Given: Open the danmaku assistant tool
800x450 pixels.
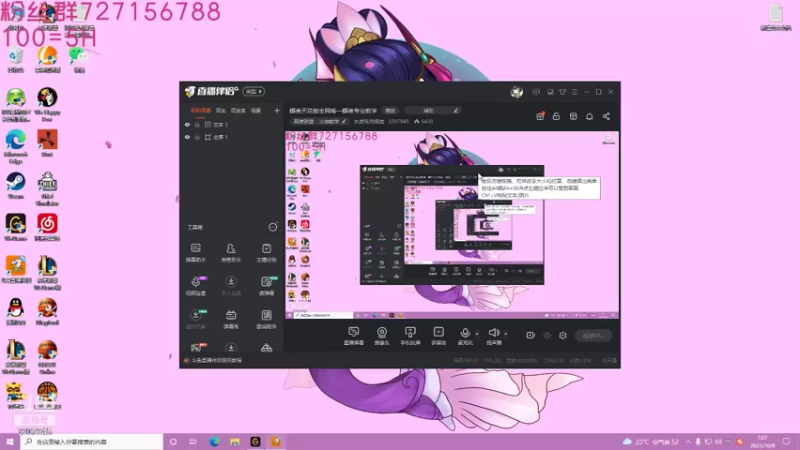Looking at the screenshot, I should pos(195,253).
